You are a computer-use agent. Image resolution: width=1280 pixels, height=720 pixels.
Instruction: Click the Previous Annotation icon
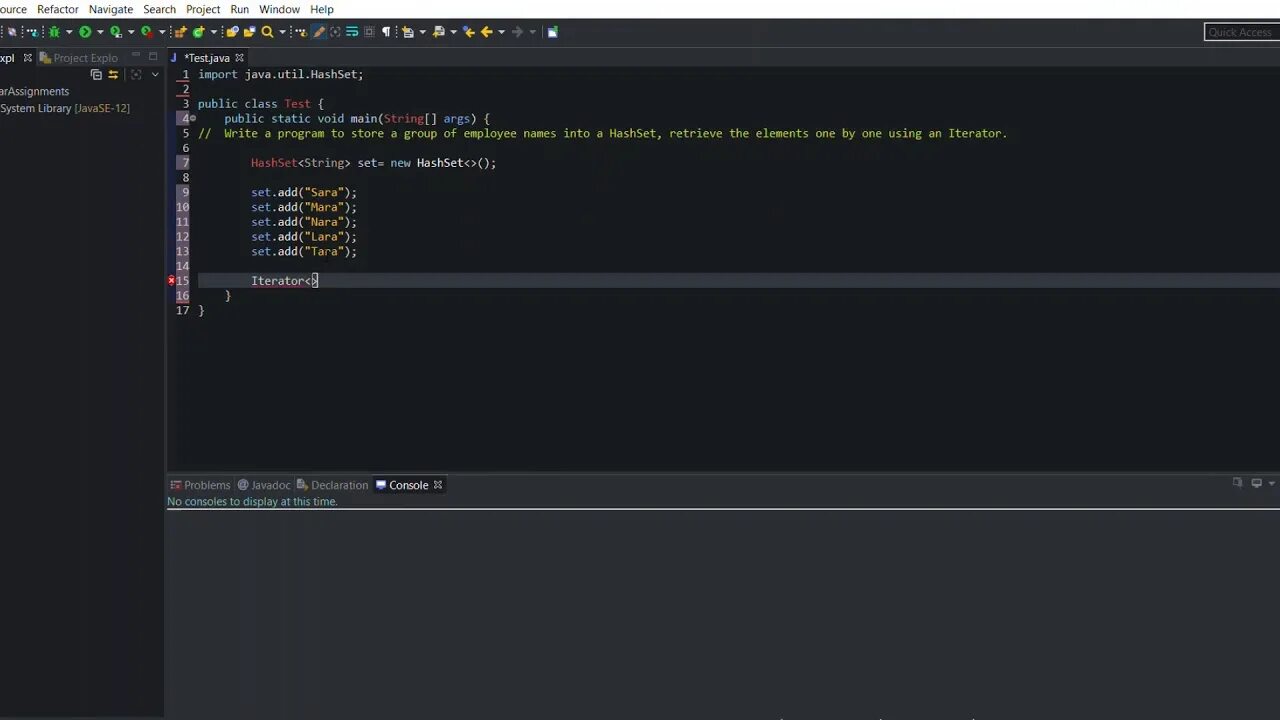[438, 32]
